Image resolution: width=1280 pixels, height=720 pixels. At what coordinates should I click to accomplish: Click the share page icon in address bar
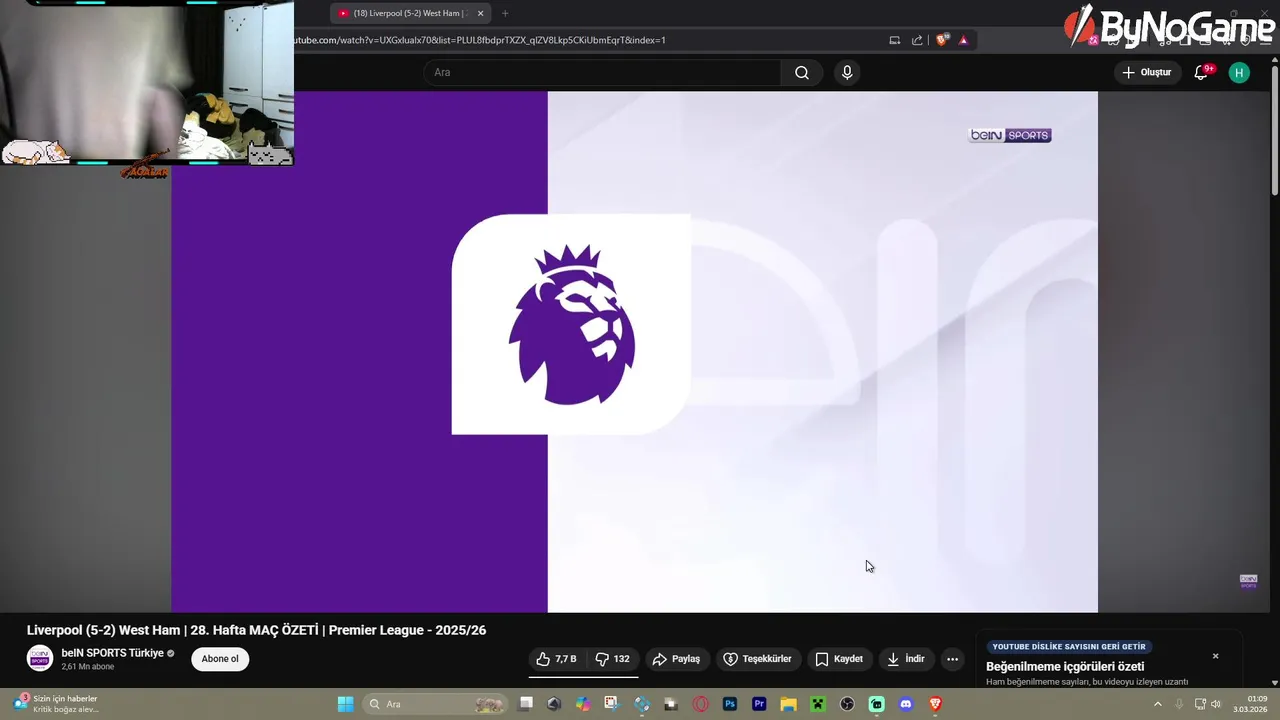917,40
